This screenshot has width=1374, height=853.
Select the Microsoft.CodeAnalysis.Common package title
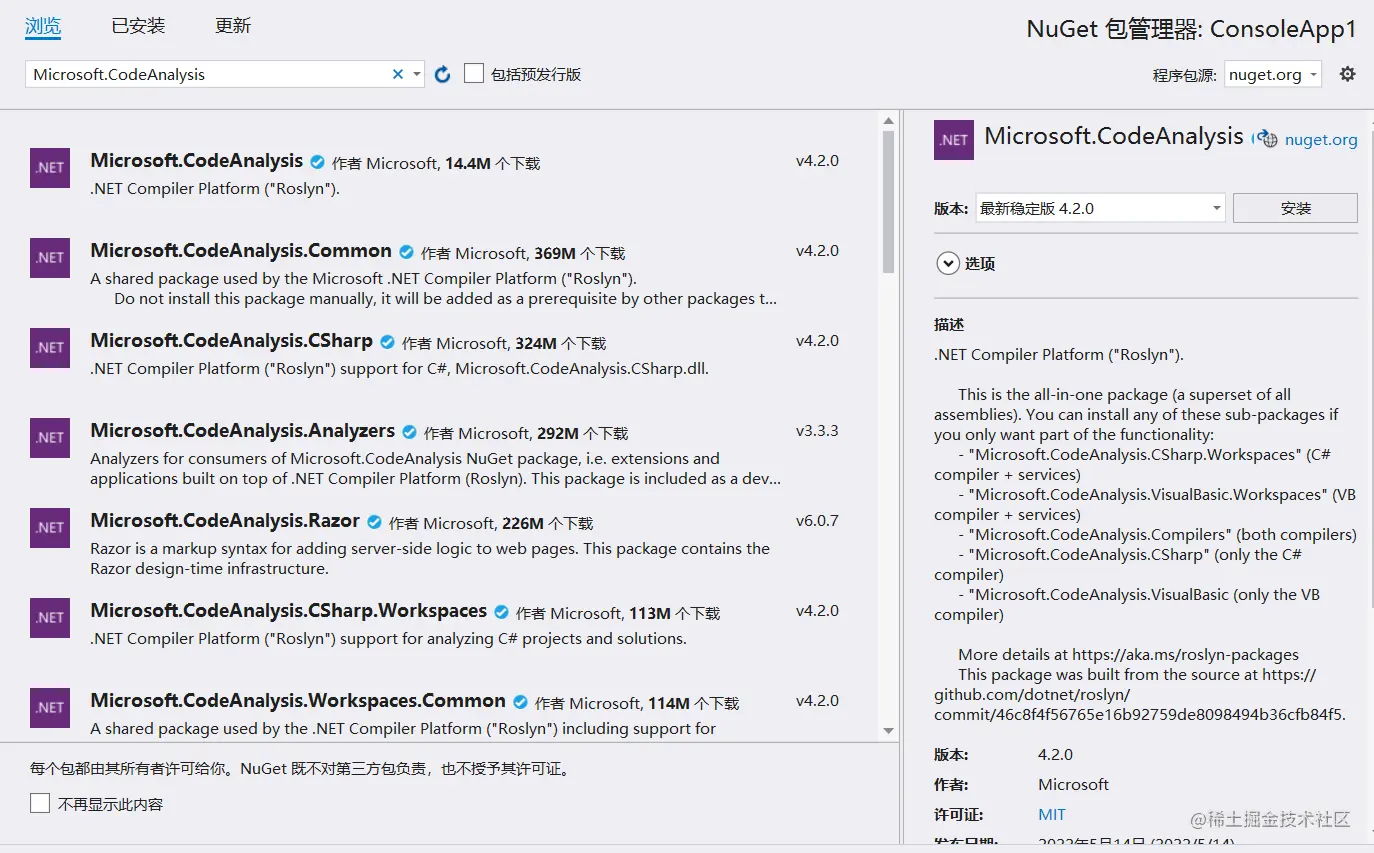[x=241, y=251]
